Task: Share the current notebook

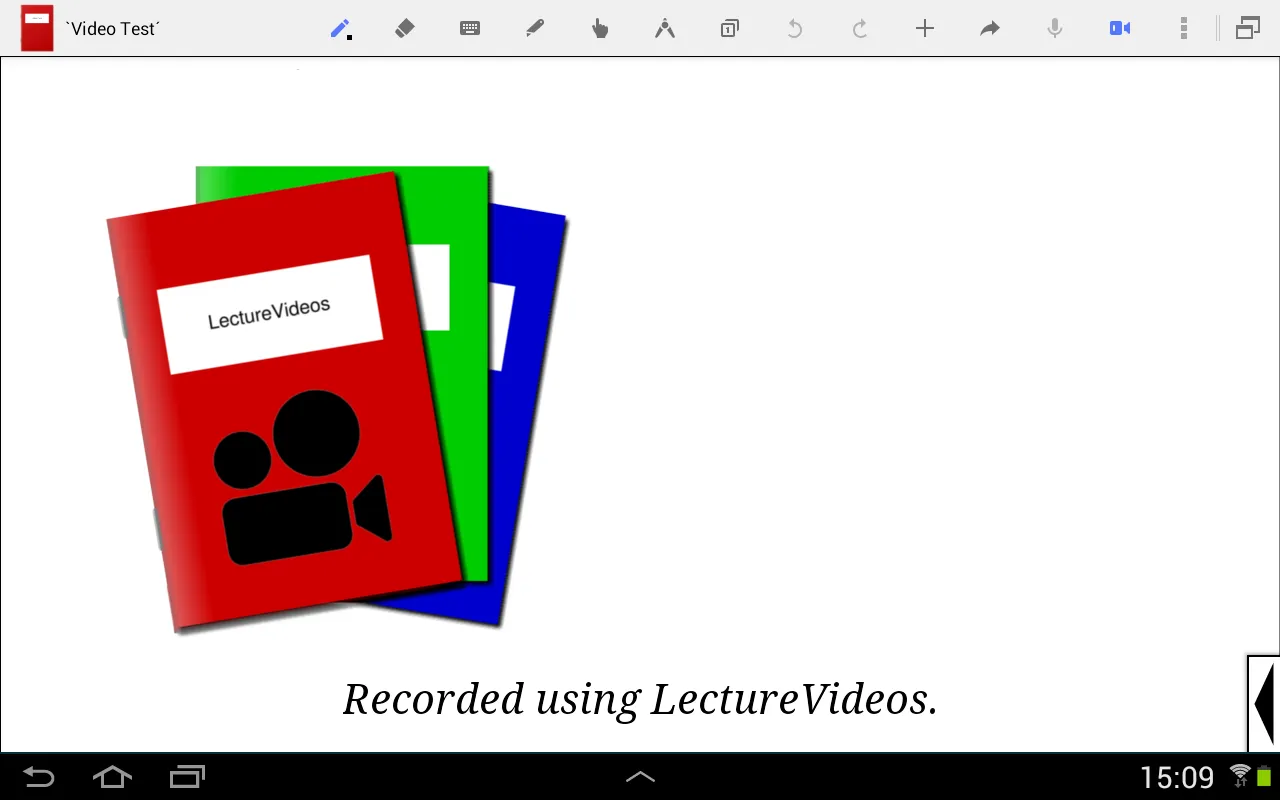Action: coord(989,28)
